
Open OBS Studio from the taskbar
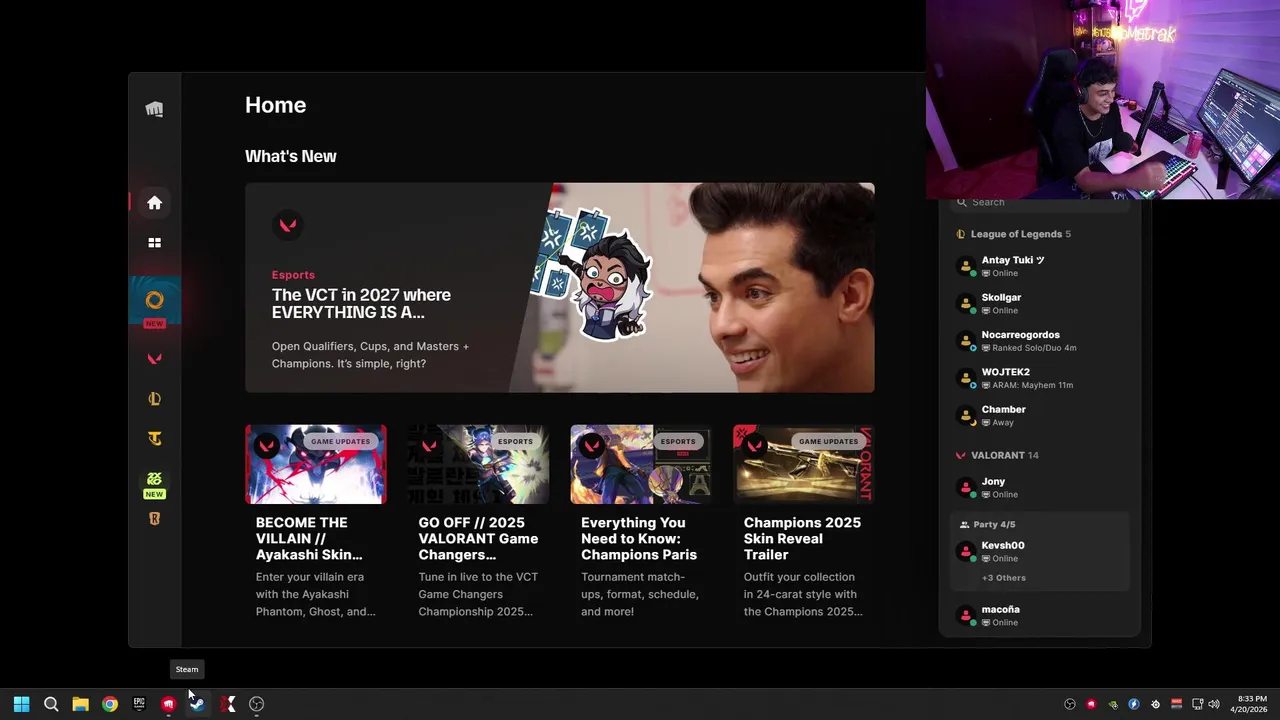pyautogui.click(x=256, y=704)
